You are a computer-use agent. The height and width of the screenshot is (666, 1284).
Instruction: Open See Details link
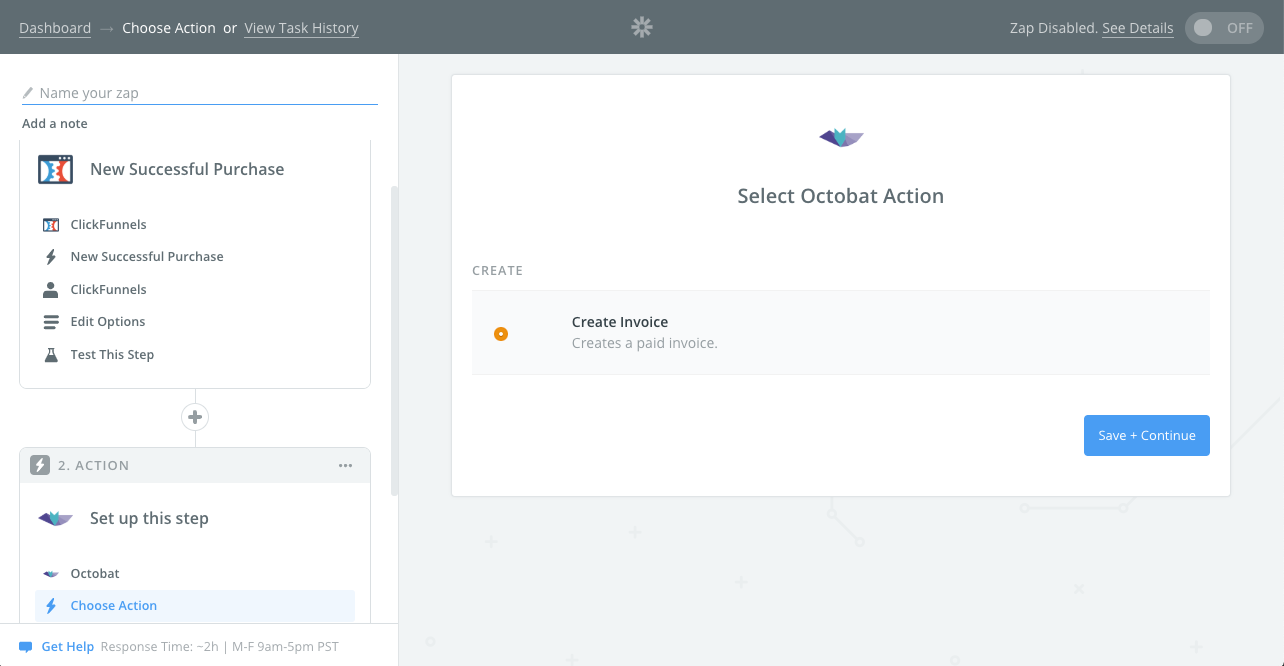1138,28
